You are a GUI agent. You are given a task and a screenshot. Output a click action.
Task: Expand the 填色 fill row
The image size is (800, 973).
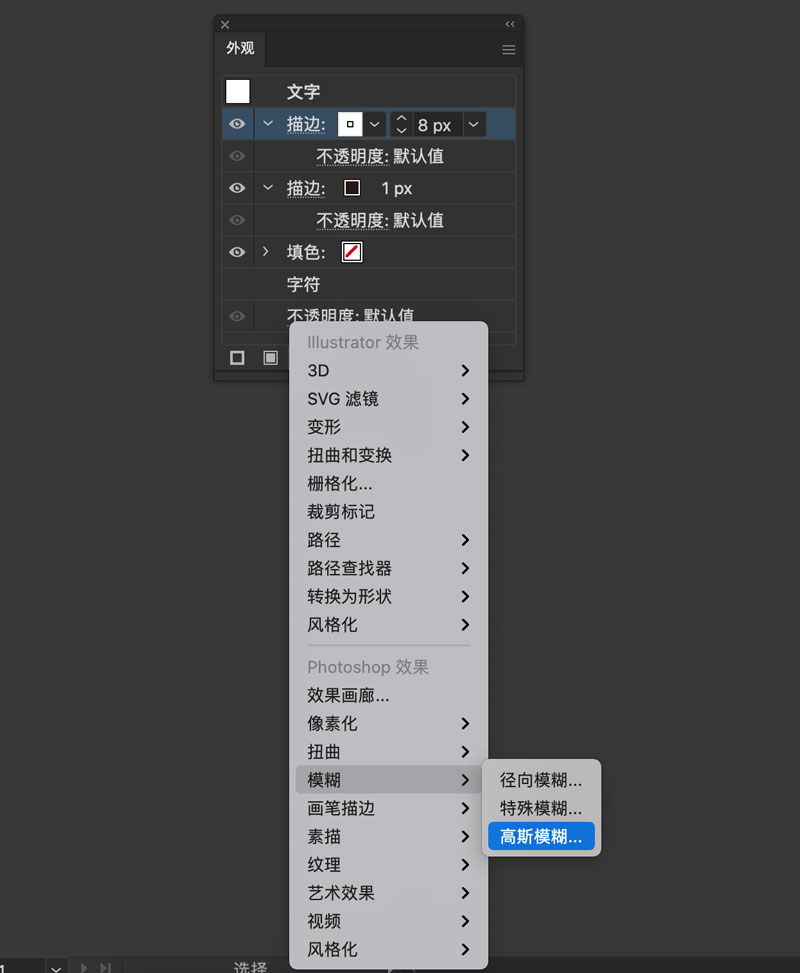point(266,252)
